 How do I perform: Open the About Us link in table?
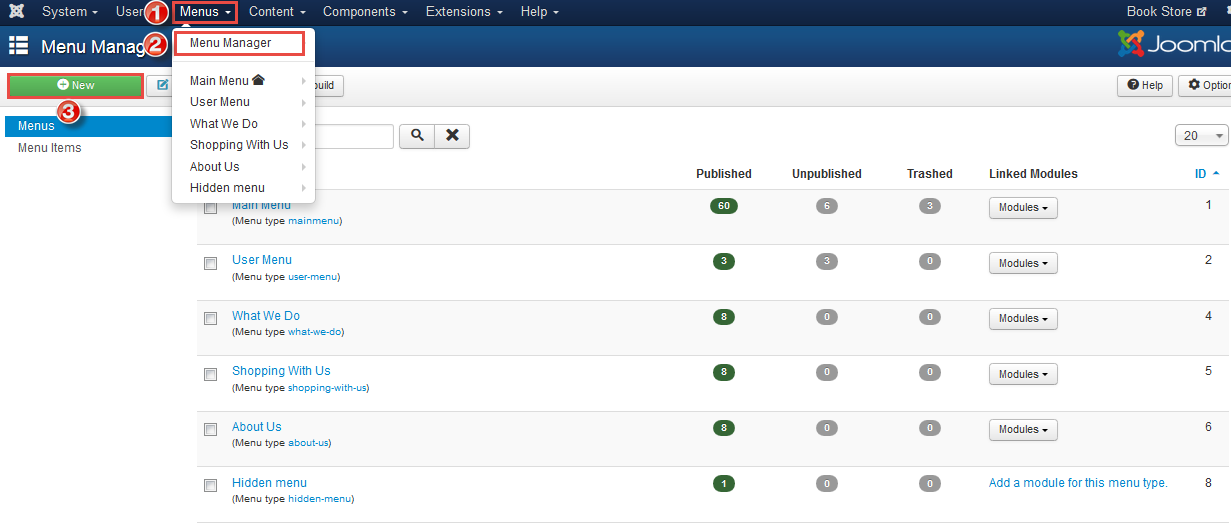[x=257, y=427]
